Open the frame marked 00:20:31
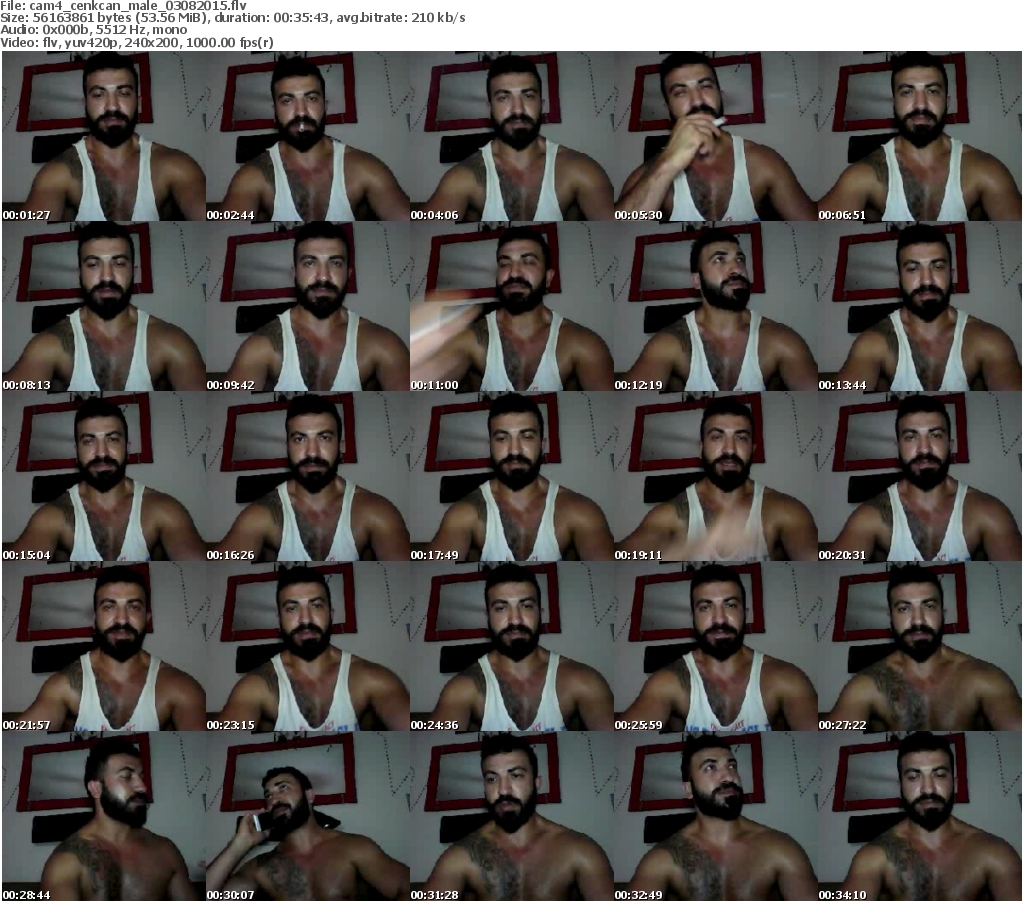 pyautogui.click(x=920, y=477)
